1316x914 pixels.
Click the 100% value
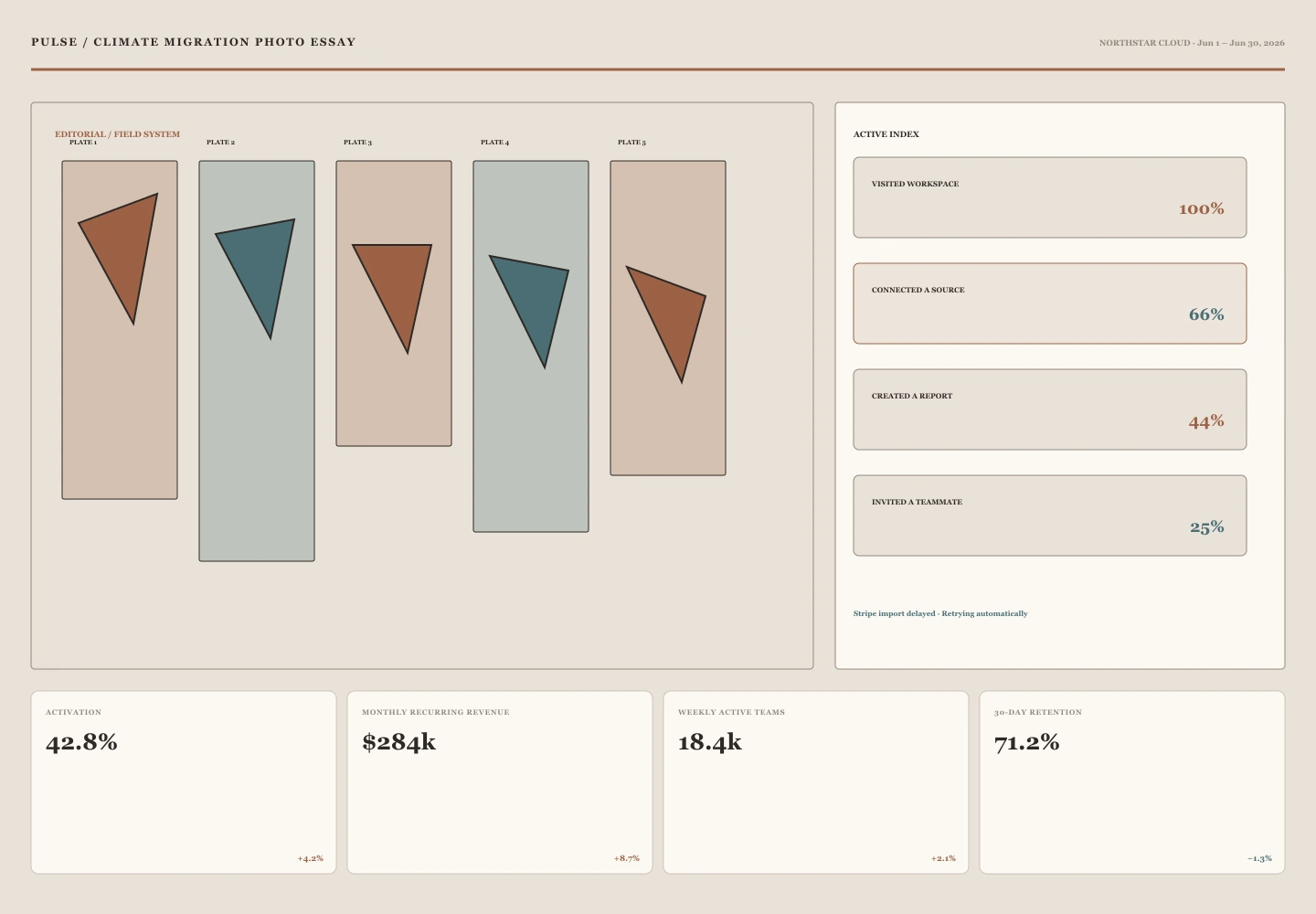click(x=1201, y=209)
